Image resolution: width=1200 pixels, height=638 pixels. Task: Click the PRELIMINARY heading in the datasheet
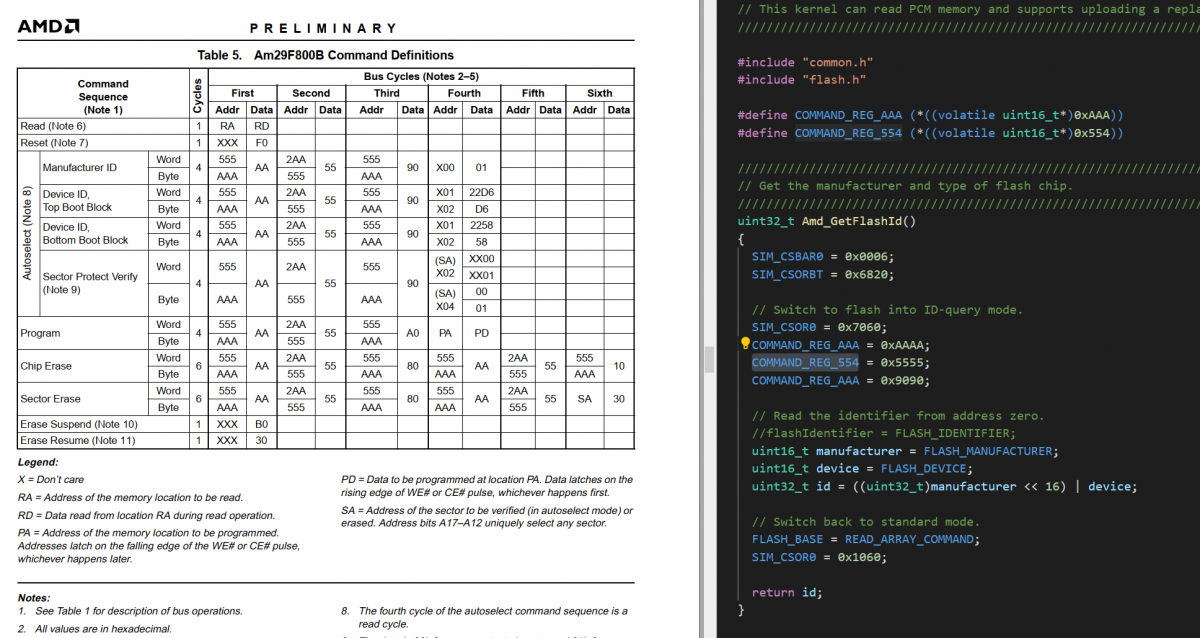coord(323,28)
